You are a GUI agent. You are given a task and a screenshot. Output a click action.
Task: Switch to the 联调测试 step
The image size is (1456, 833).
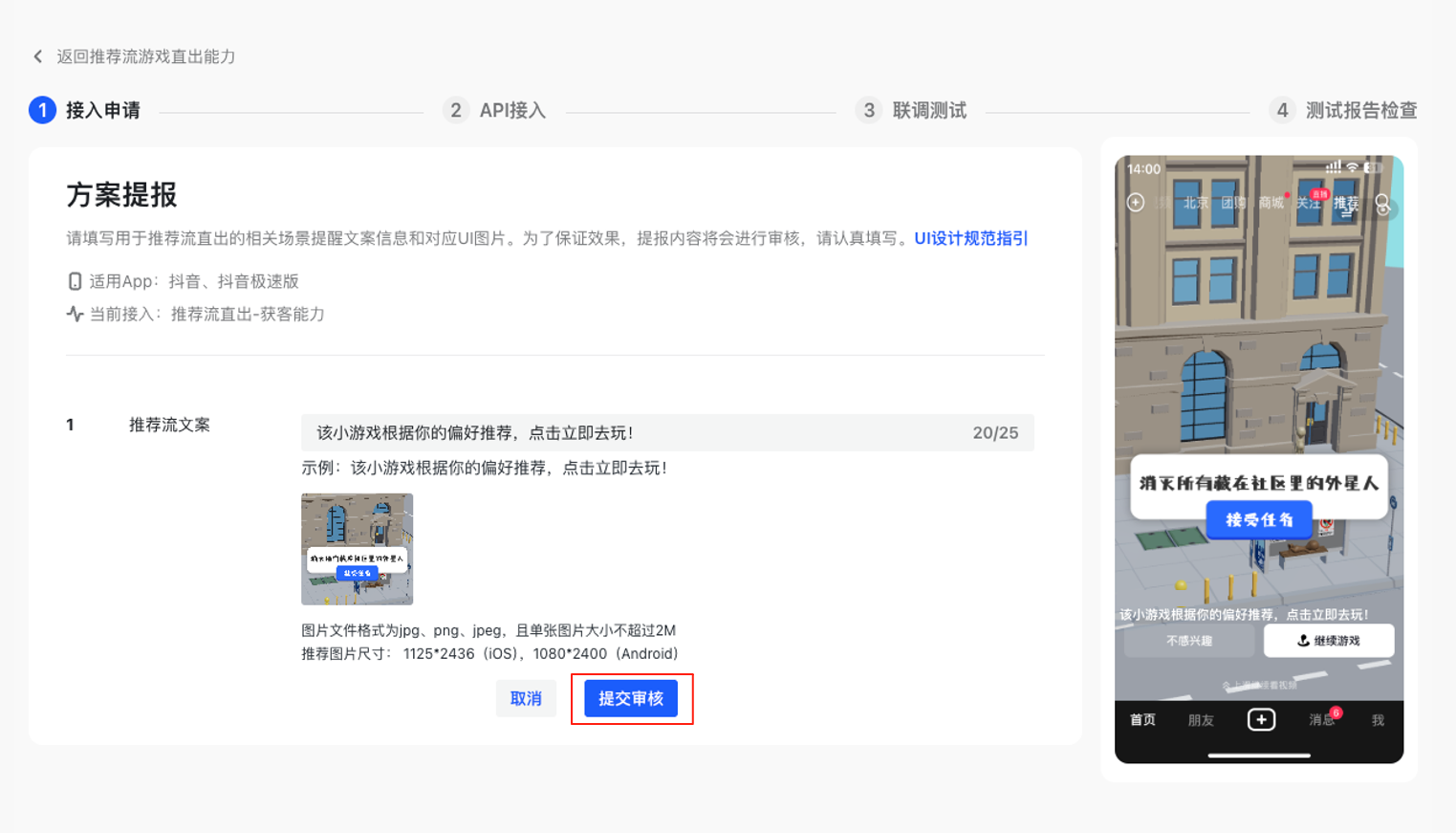pyautogui.click(x=929, y=110)
